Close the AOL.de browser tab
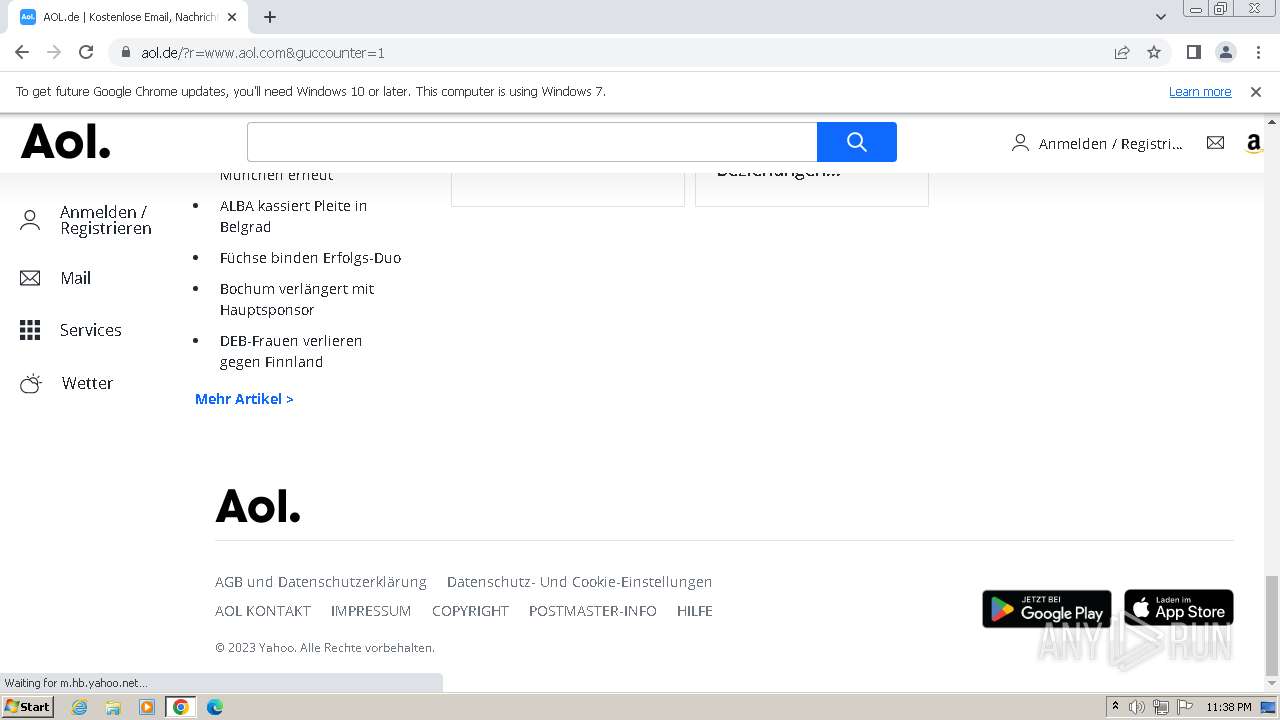The width and height of the screenshot is (1280, 720). (232, 17)
